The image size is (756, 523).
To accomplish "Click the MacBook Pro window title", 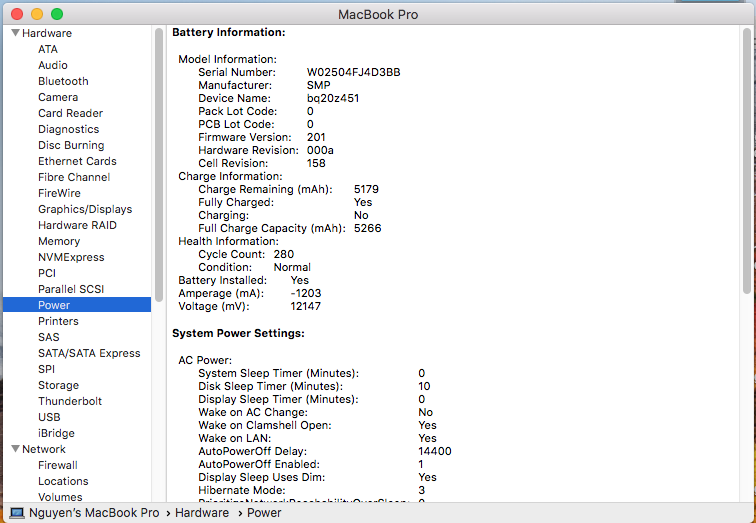I will pyautogui.click(x=378, y=14).
